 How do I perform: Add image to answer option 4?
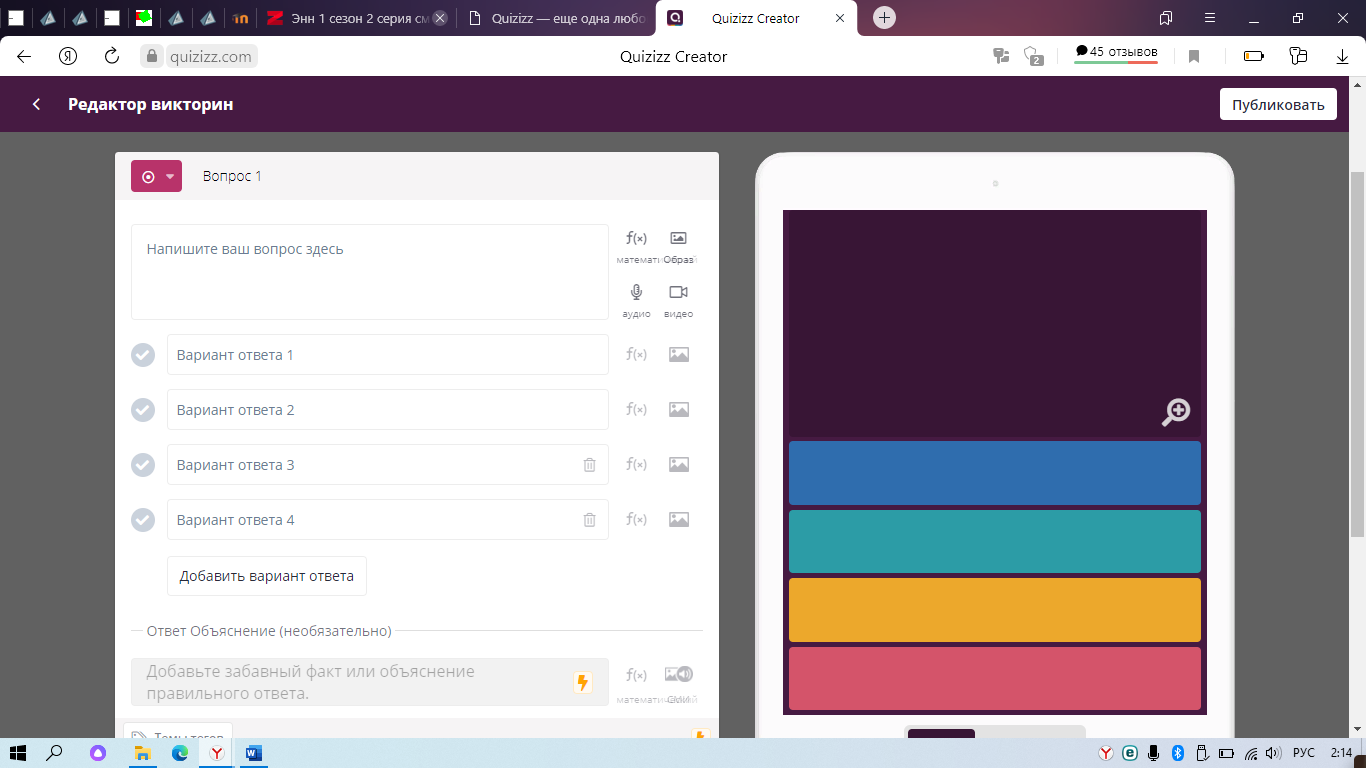tap(679, 519)
